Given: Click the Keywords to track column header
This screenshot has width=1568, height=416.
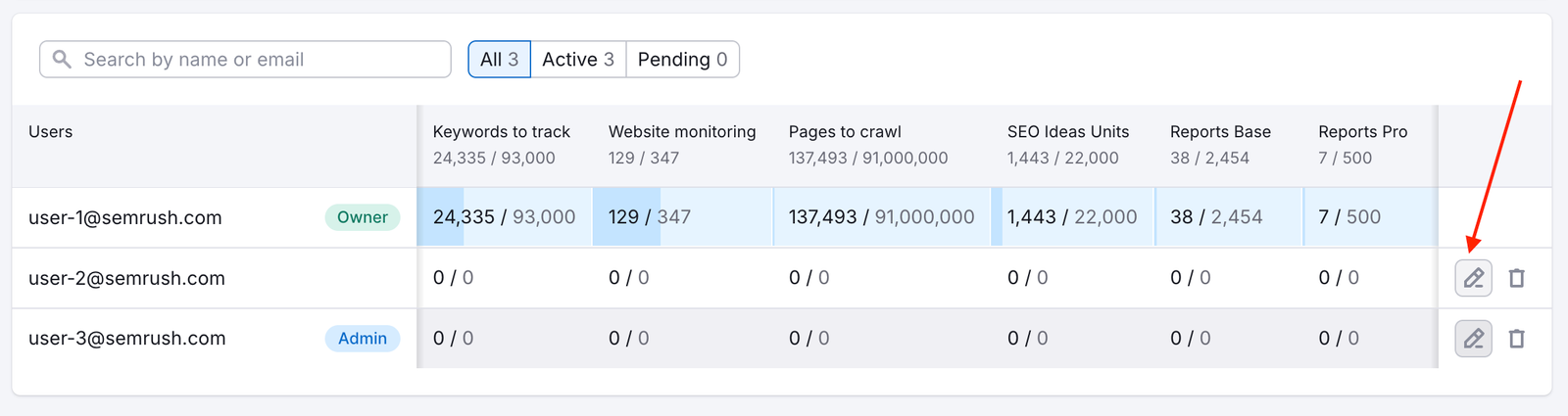Looking at the screenshot, I should [501, 132].
